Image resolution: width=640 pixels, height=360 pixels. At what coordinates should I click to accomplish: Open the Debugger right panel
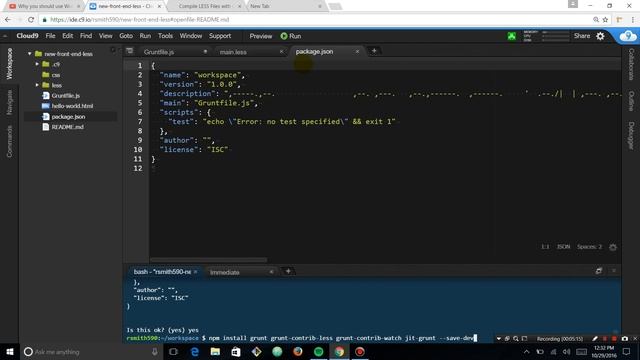(631, 136)
